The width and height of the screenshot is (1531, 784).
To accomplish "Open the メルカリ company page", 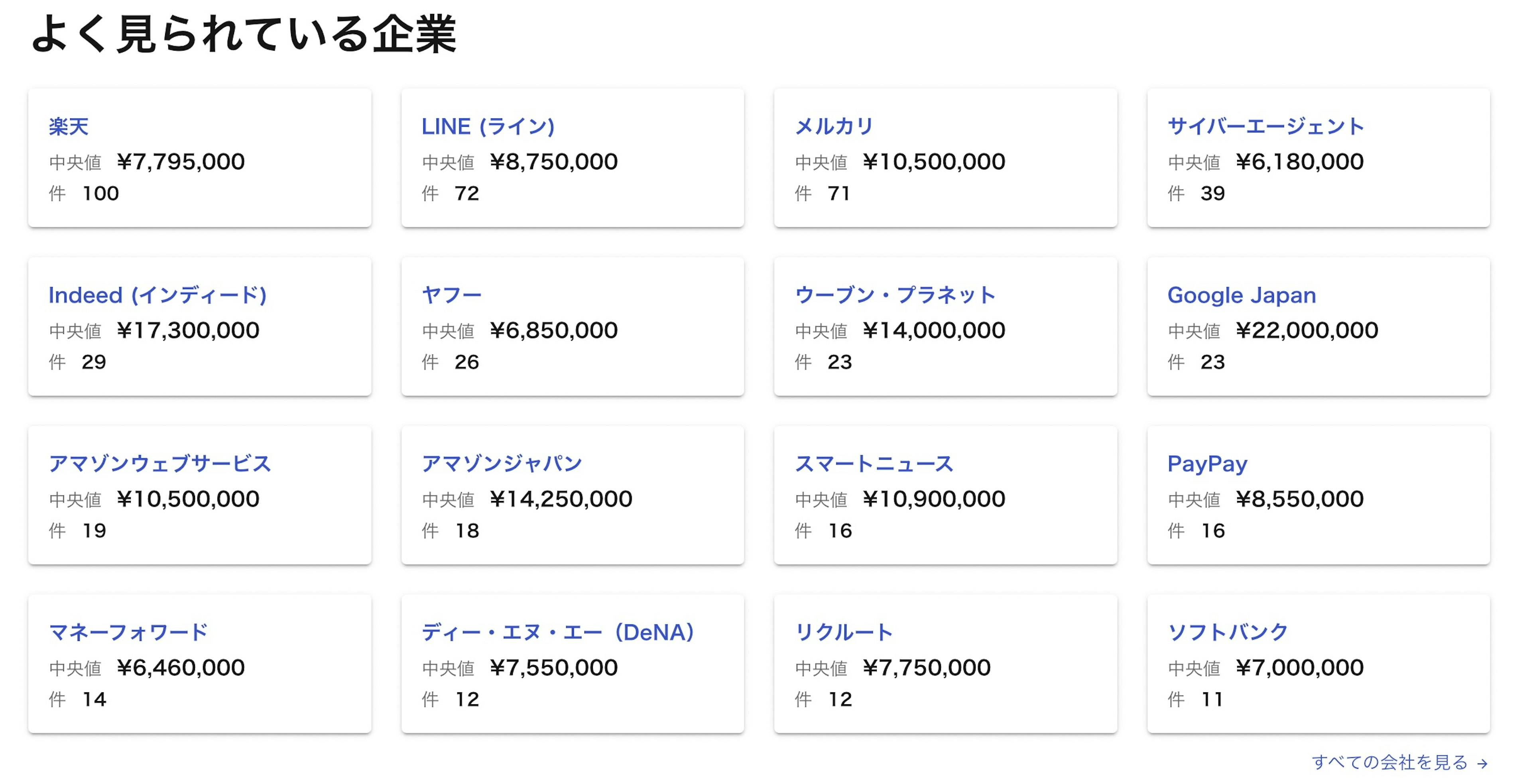I will pyautogui.click(x=834, y=126).
